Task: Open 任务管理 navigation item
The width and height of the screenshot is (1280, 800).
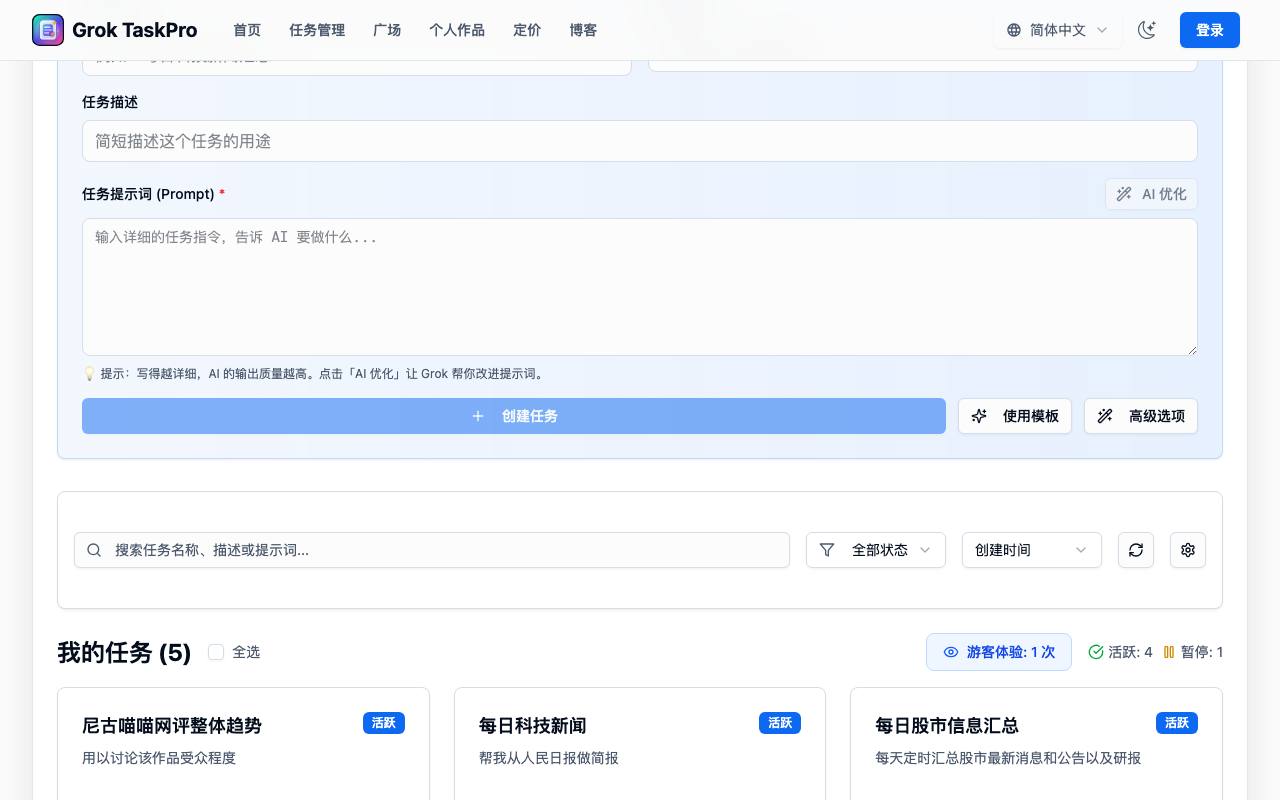Action: pyautogui.click(x=317, y=30)
